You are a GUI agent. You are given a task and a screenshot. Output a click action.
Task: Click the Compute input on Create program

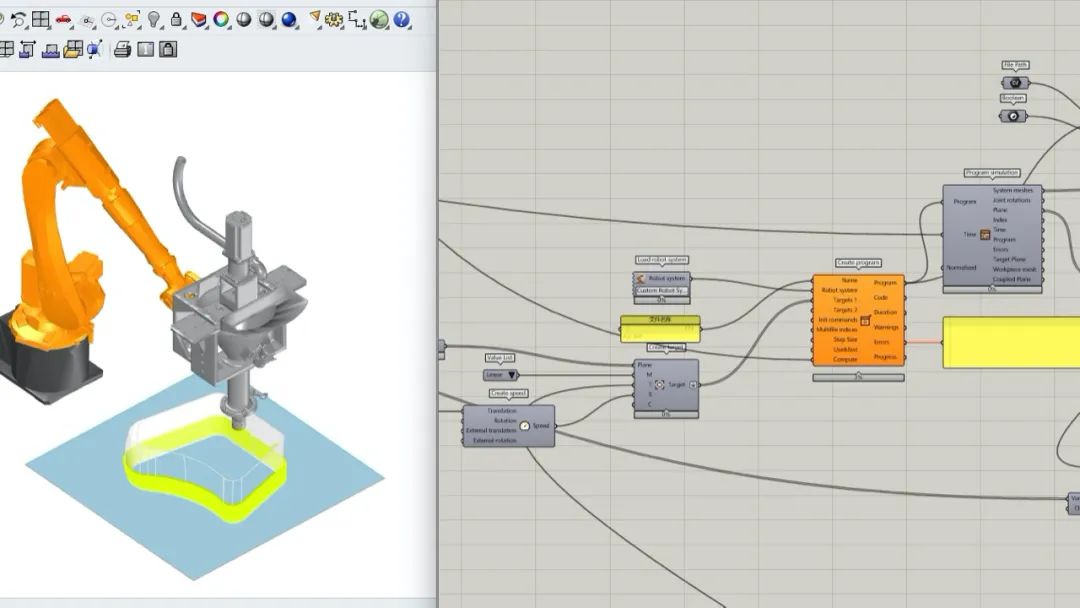click(845, 359)
